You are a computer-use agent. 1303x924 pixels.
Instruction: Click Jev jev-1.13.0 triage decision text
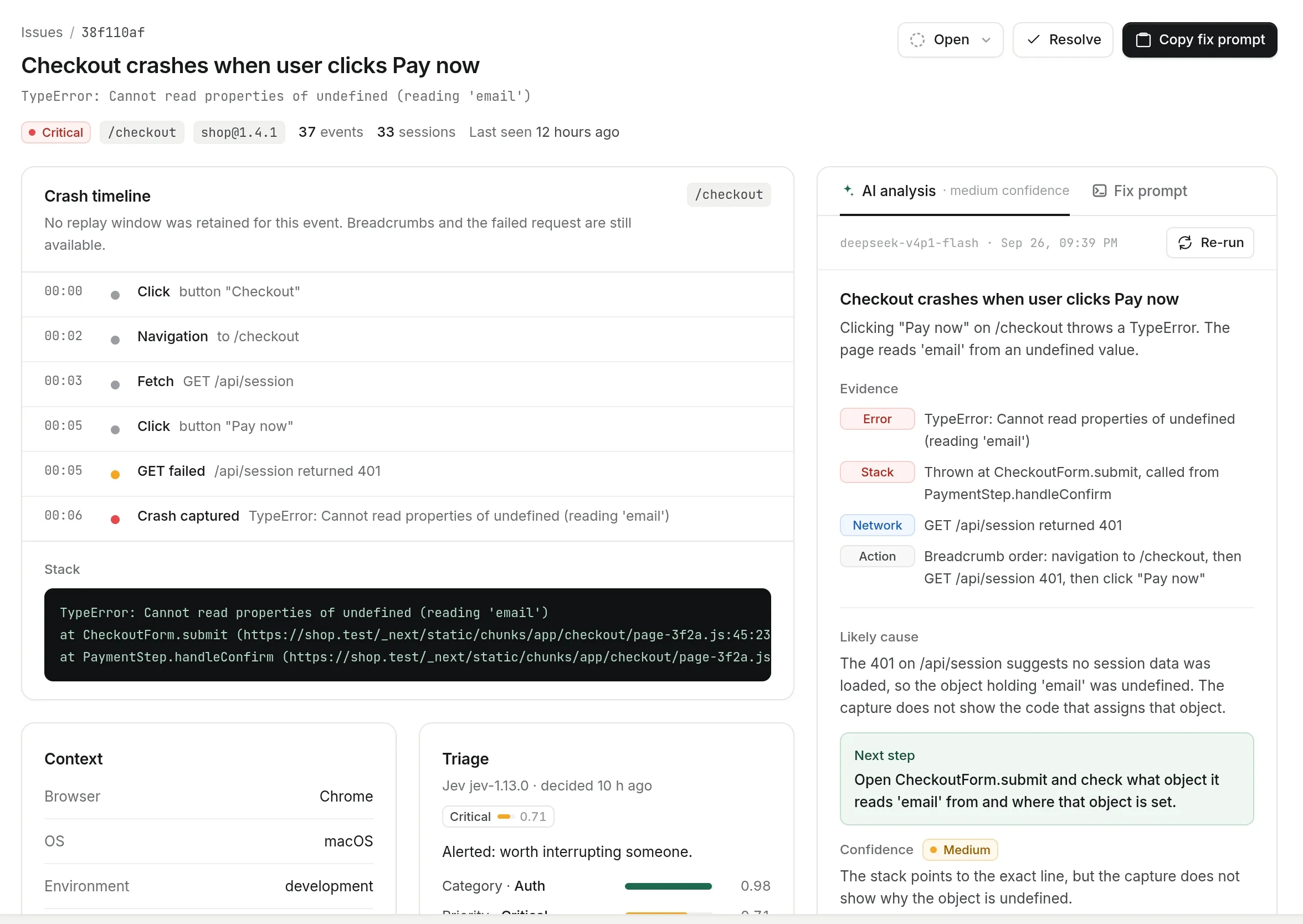(547, 786)
